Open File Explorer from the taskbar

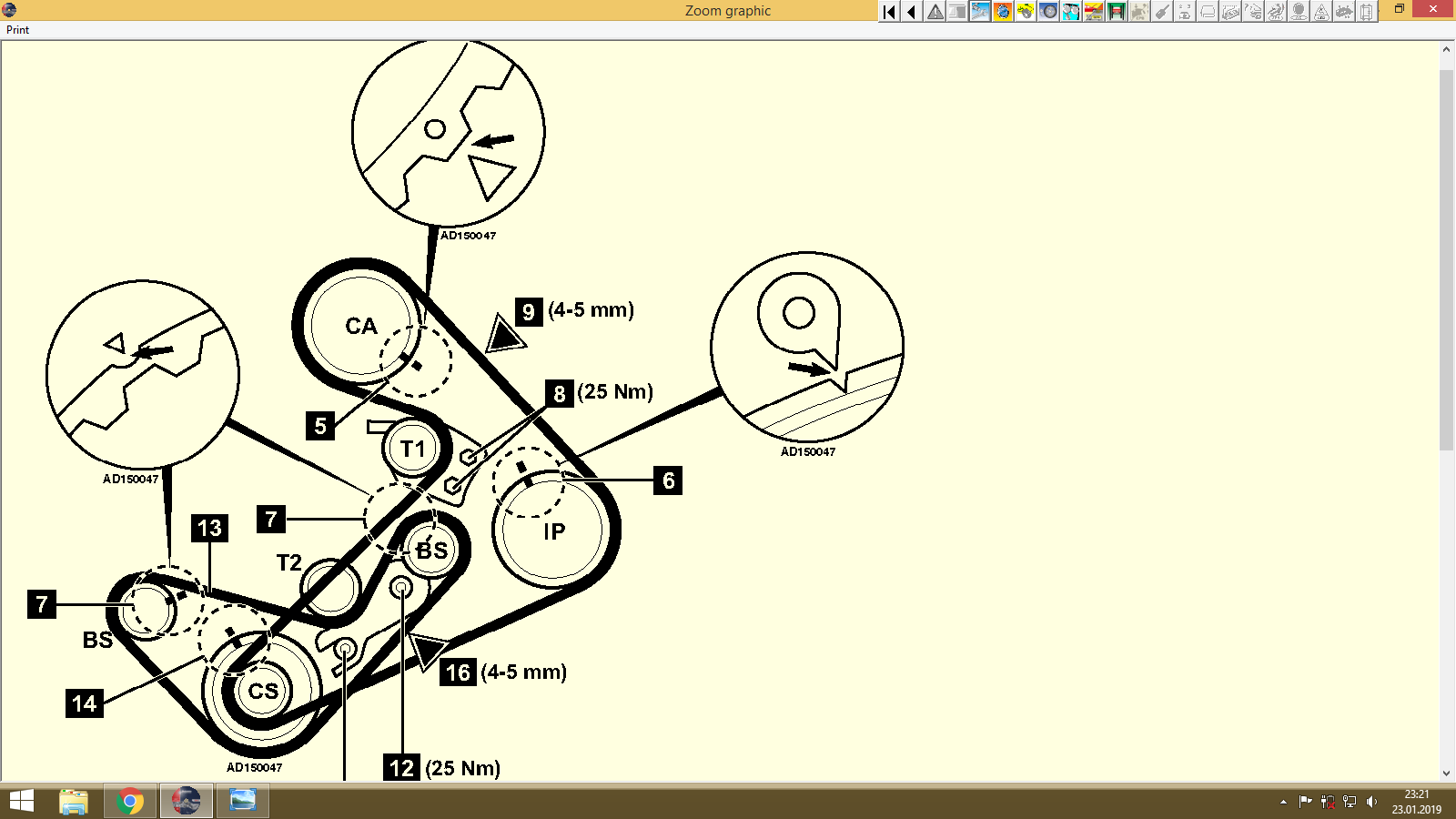point(73,801)
